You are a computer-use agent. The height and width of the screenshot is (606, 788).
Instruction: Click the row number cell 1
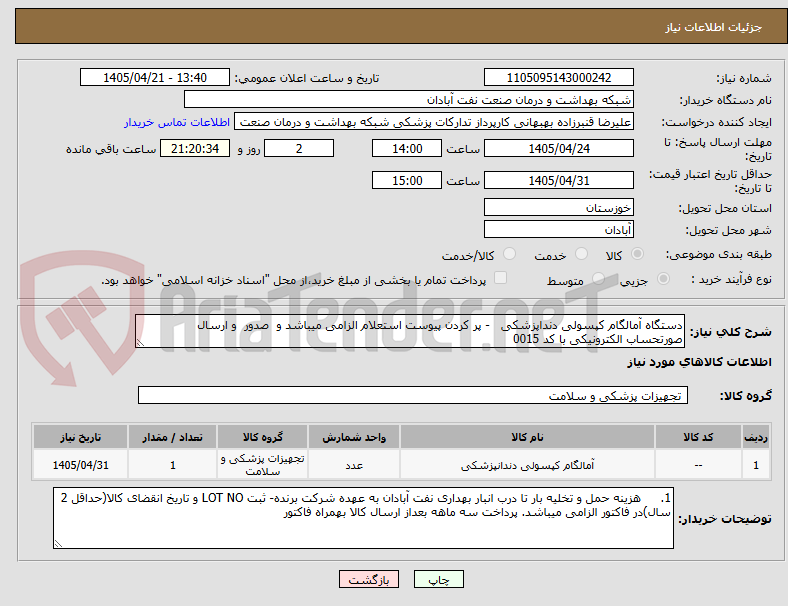pos(755,465)
